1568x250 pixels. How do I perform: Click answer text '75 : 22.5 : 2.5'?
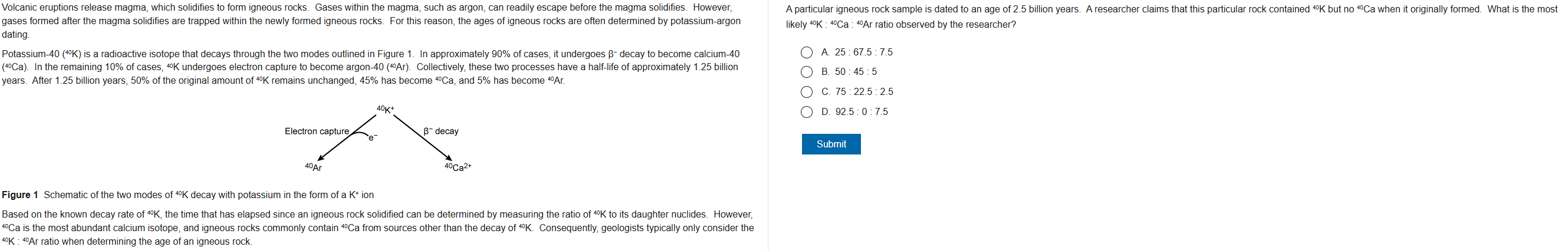coord(864,92)
